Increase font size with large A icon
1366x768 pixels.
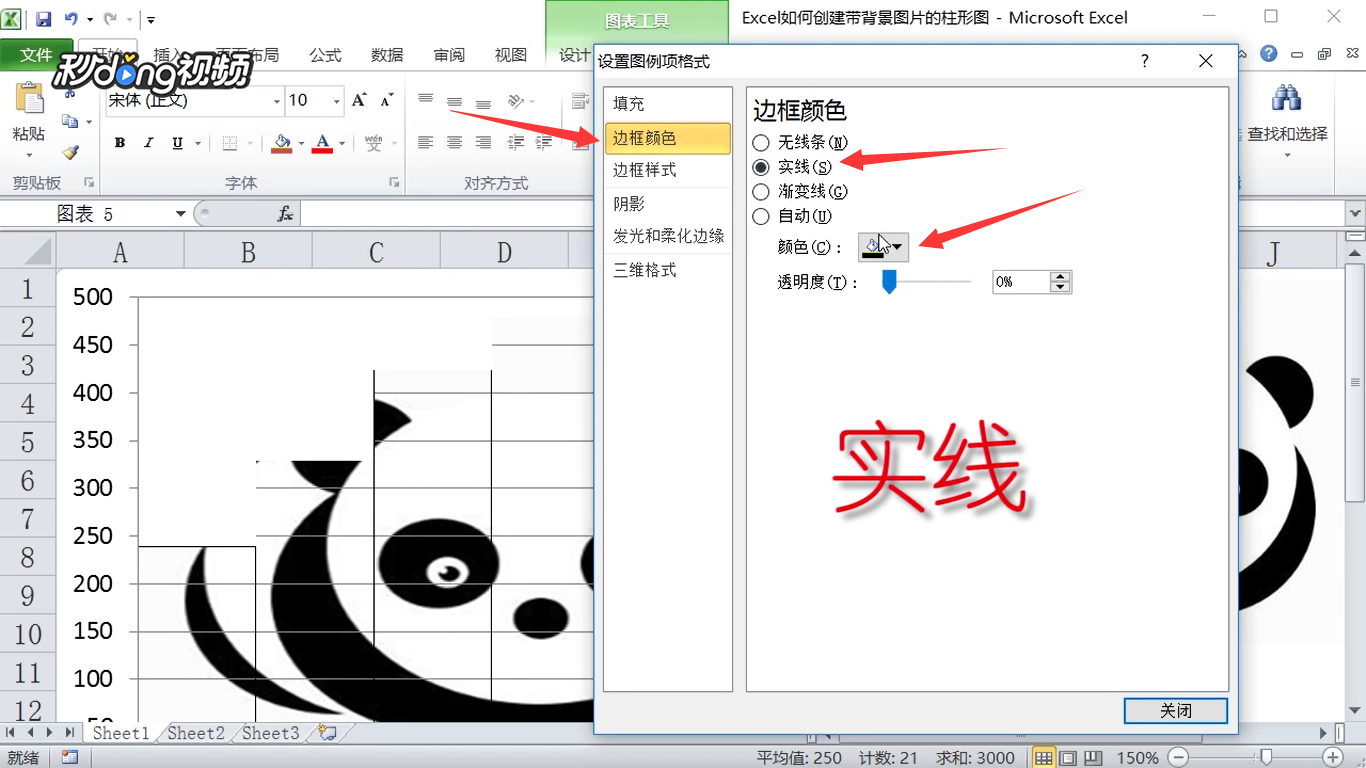pyautogui.click(x=360, y=100)
